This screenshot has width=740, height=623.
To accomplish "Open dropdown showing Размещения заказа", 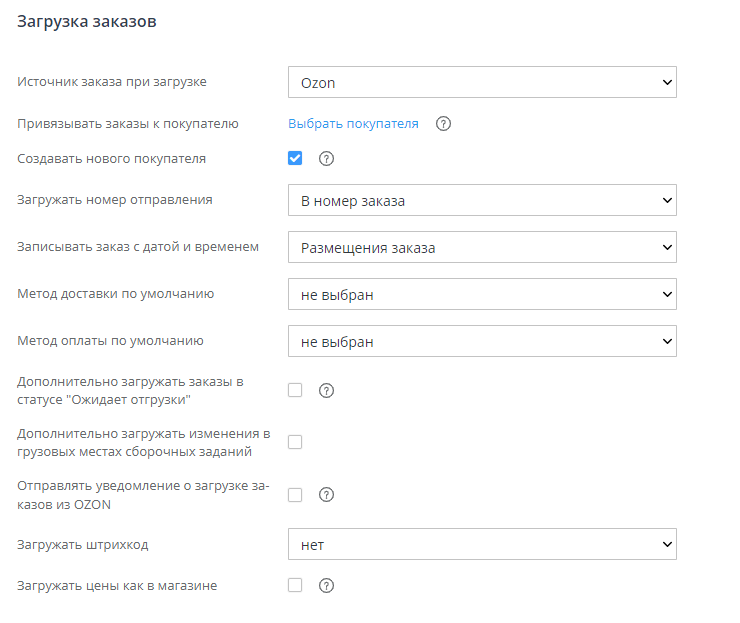I will [x=482, y=248].
